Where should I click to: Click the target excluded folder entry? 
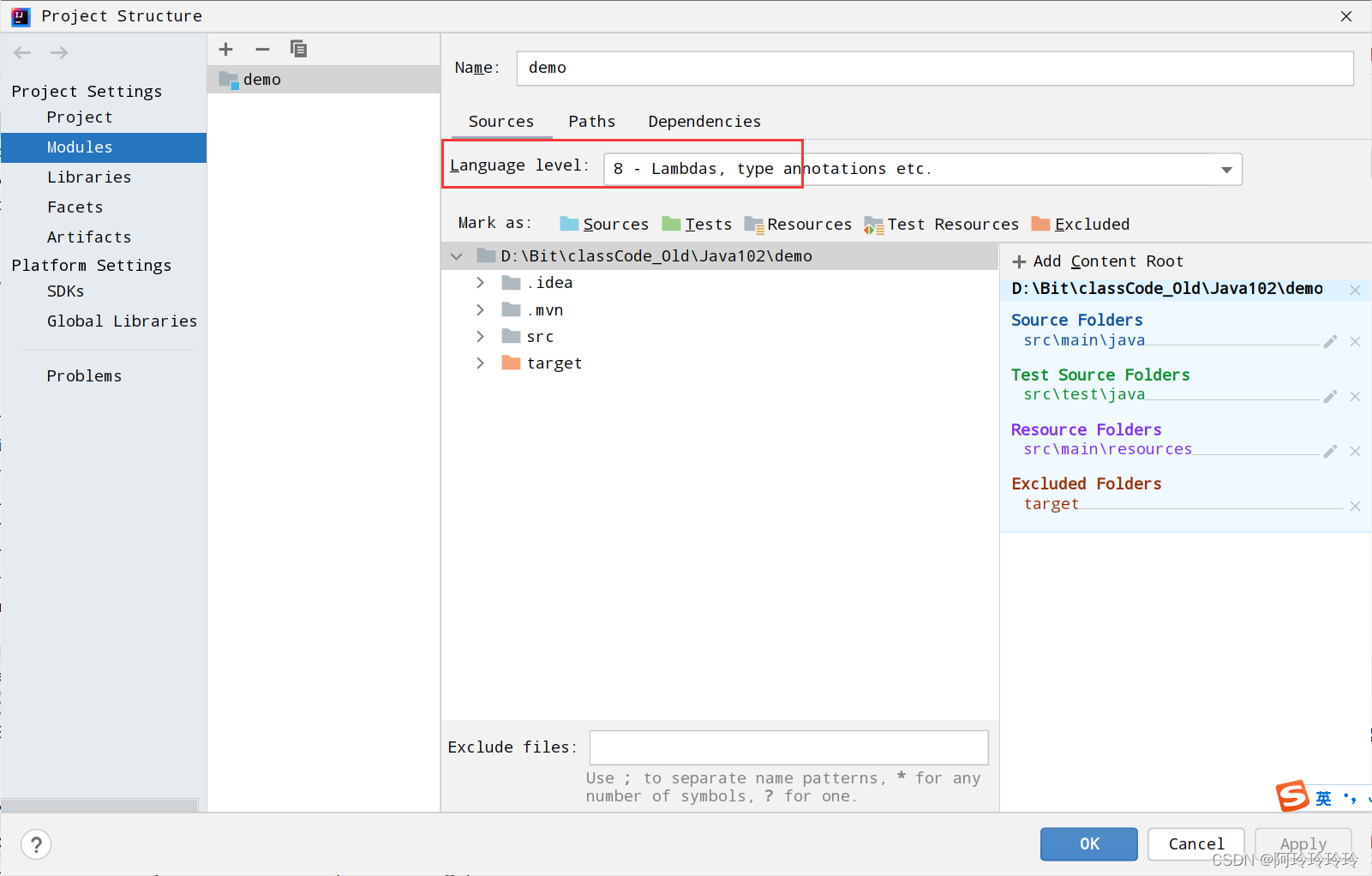pyautogui.click(x=1051, y=504)
